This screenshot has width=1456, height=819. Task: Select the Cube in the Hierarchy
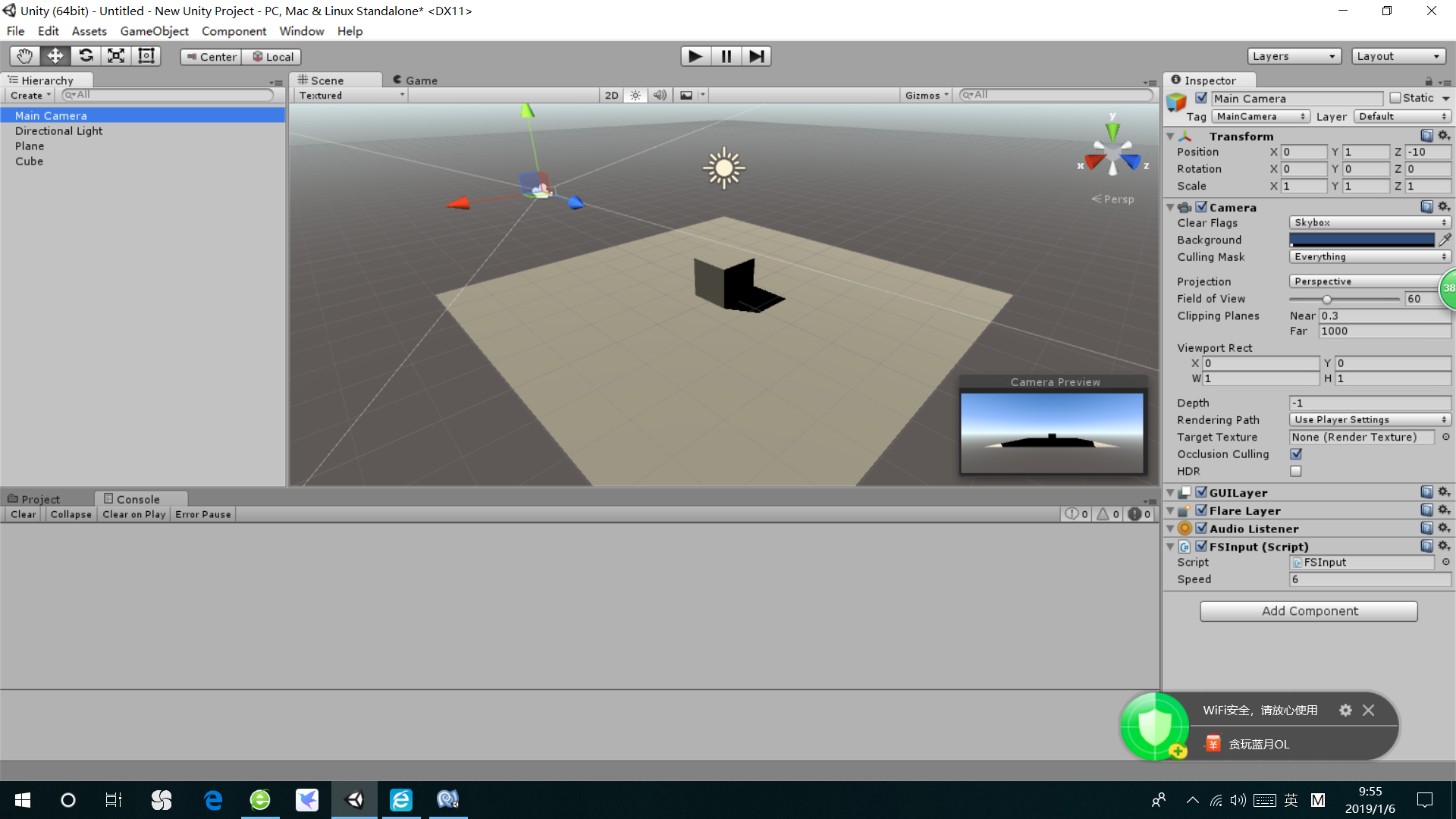point(29,162)
